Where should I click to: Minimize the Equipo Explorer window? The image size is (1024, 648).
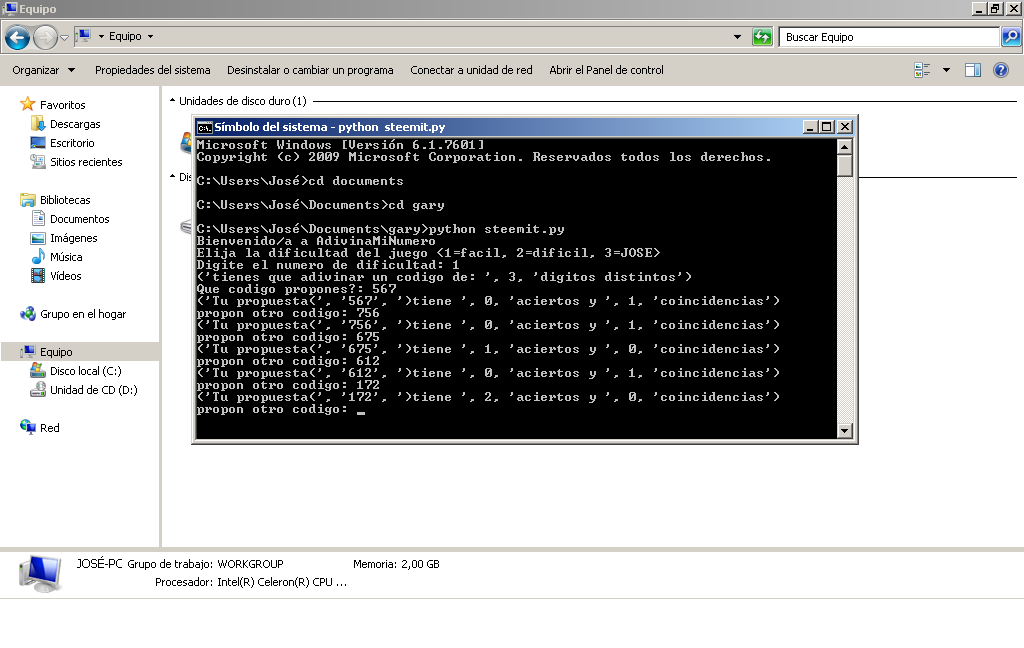point(979,8)
